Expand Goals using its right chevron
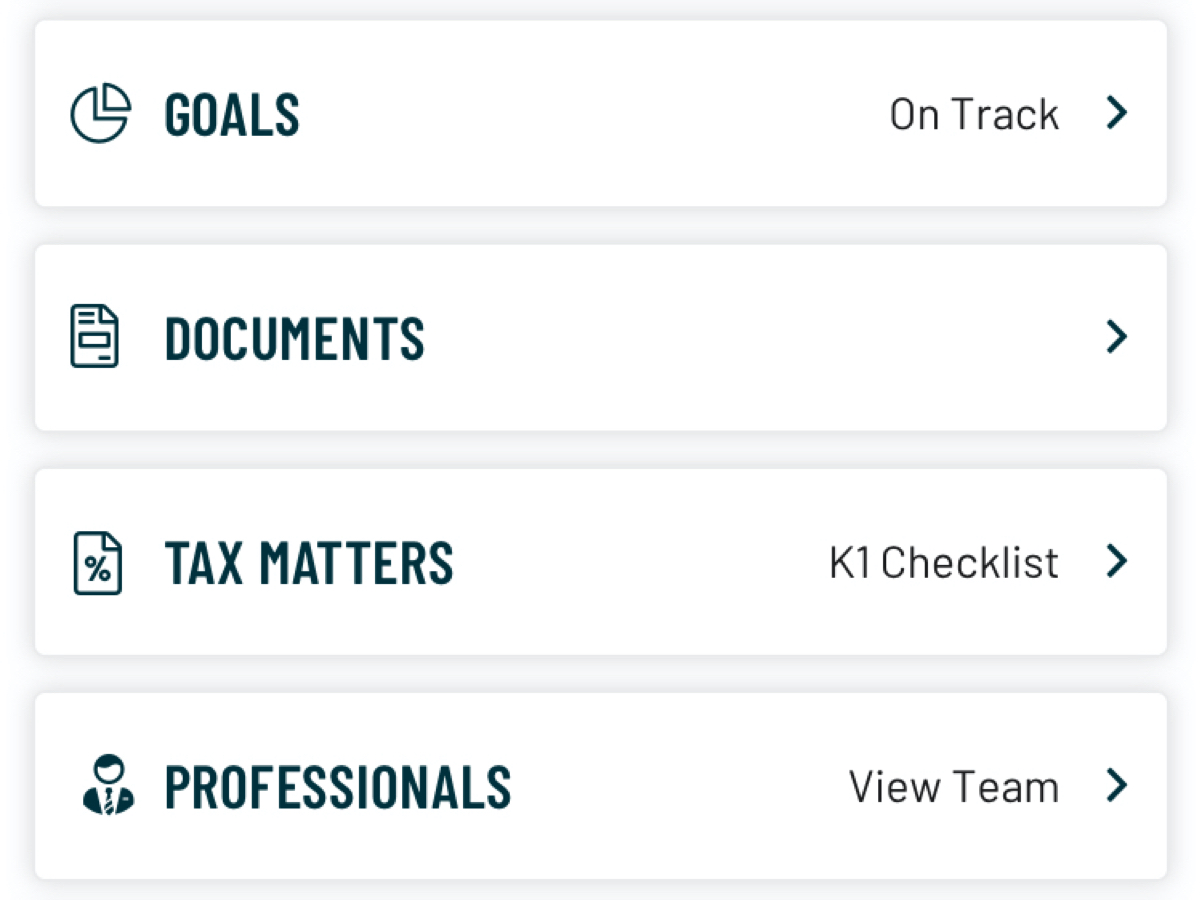Image resolution: width=1200 pixels, height=900 pixels. 1117,113
